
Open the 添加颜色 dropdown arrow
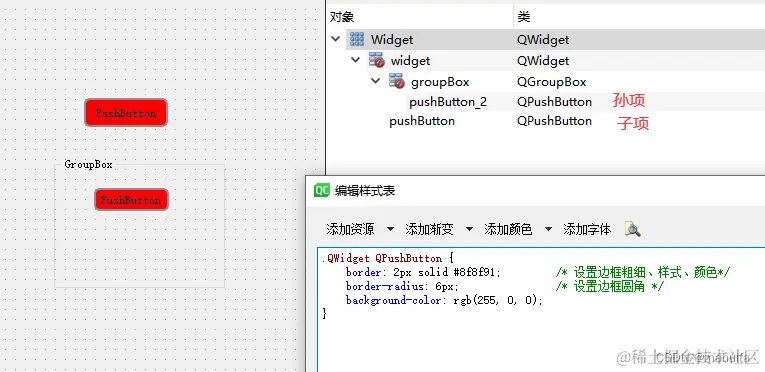pyautogui.click(x=548, y=229)
